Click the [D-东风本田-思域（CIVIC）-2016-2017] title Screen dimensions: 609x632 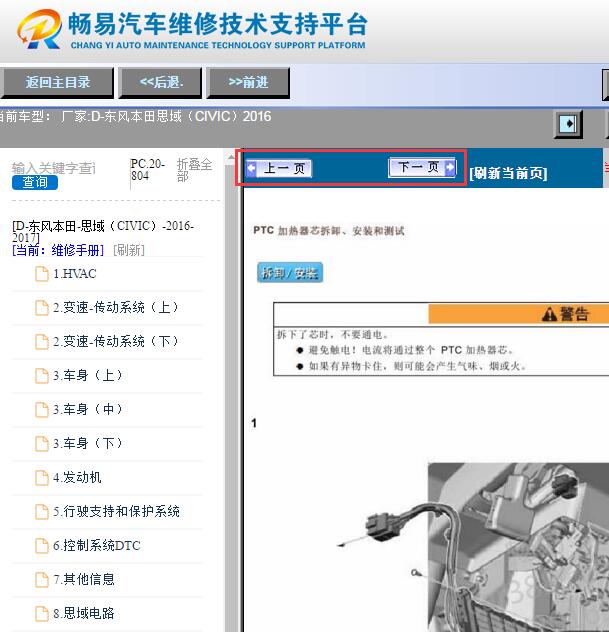pos(103,231)
